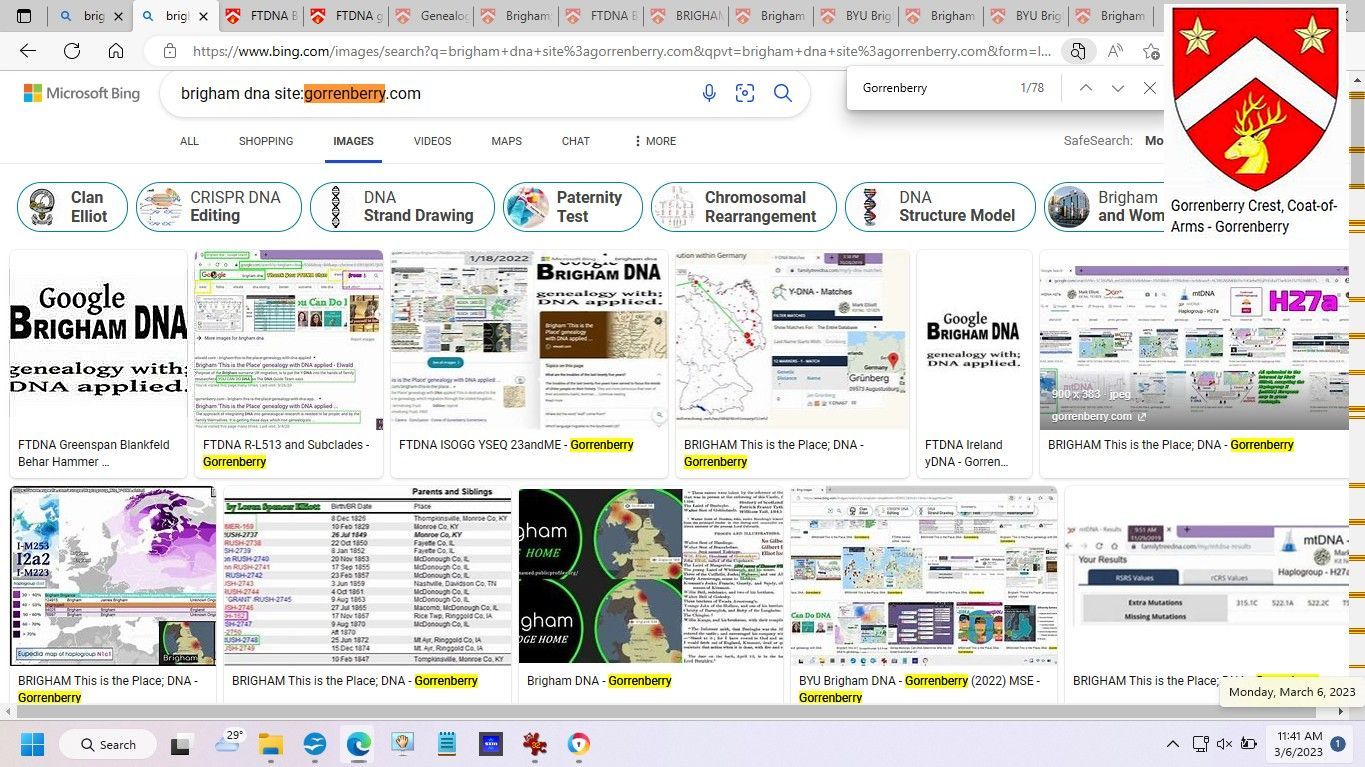This screenshot has height=767, width=1365.
Task: Click the muted volume tray icon
Action: [x=1224, y=744]
